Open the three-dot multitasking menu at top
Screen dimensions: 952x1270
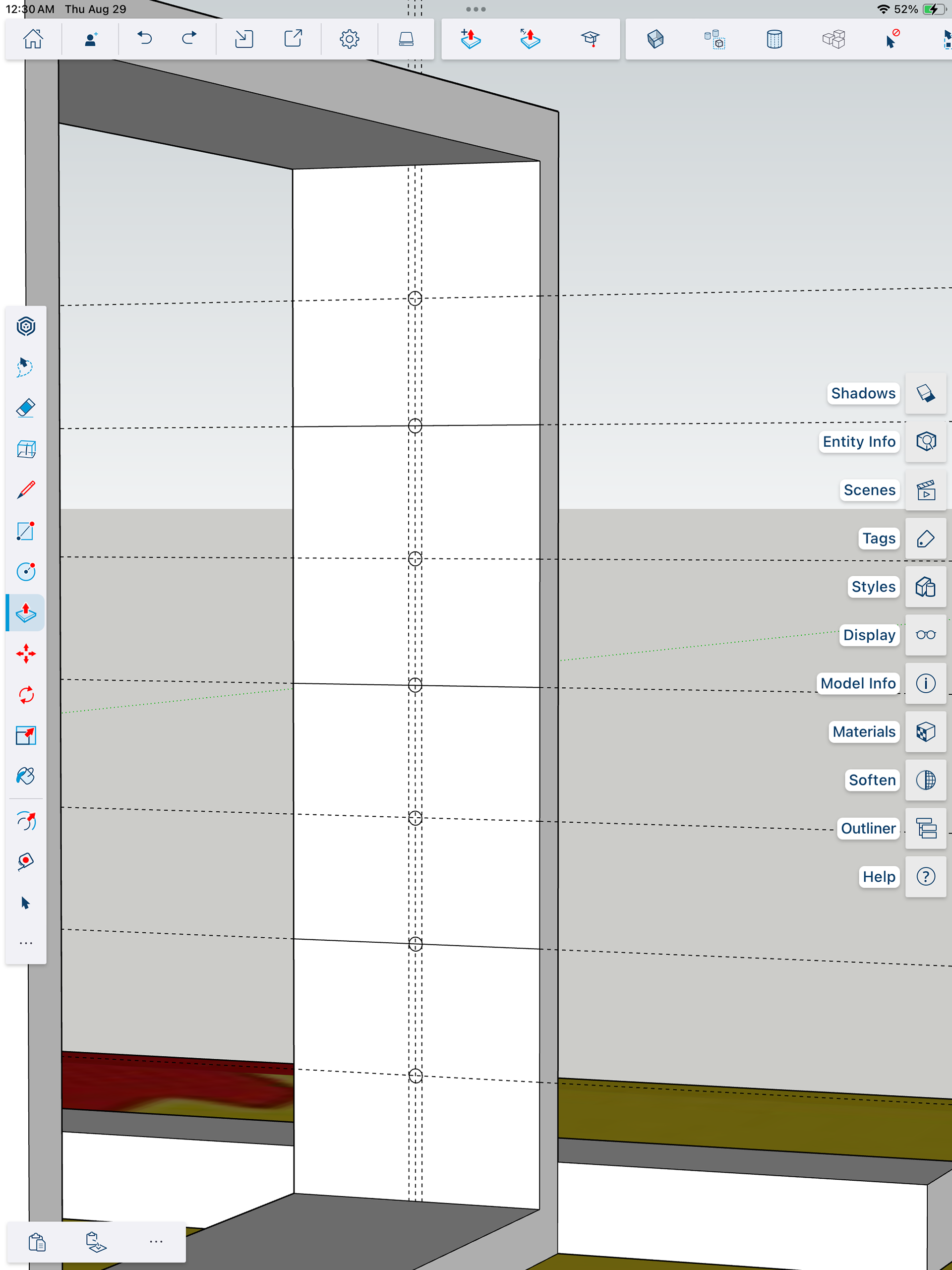click(x=476, y=9)
